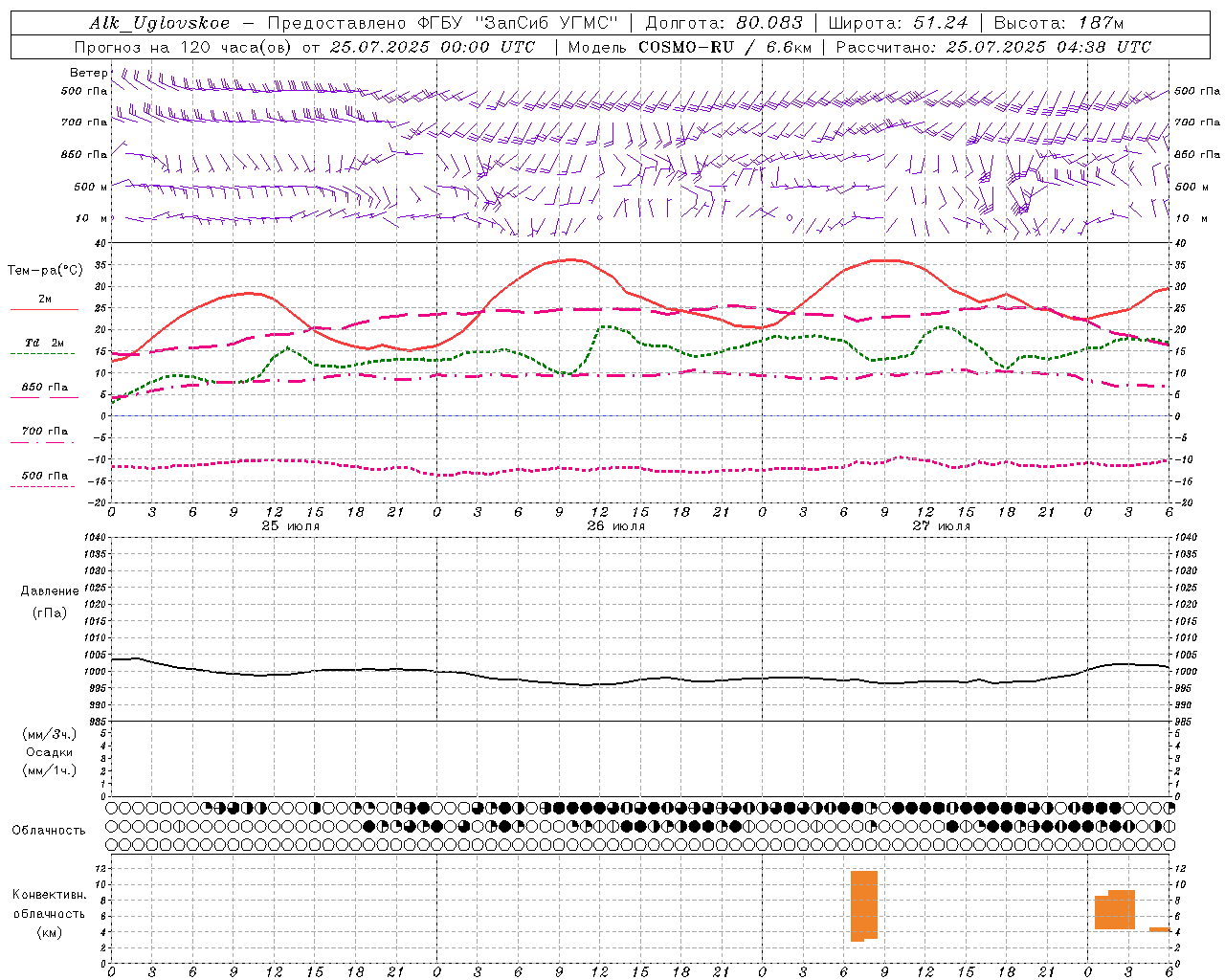Click the (мм/3ч.) precipitation unit label

pos(50,734)
